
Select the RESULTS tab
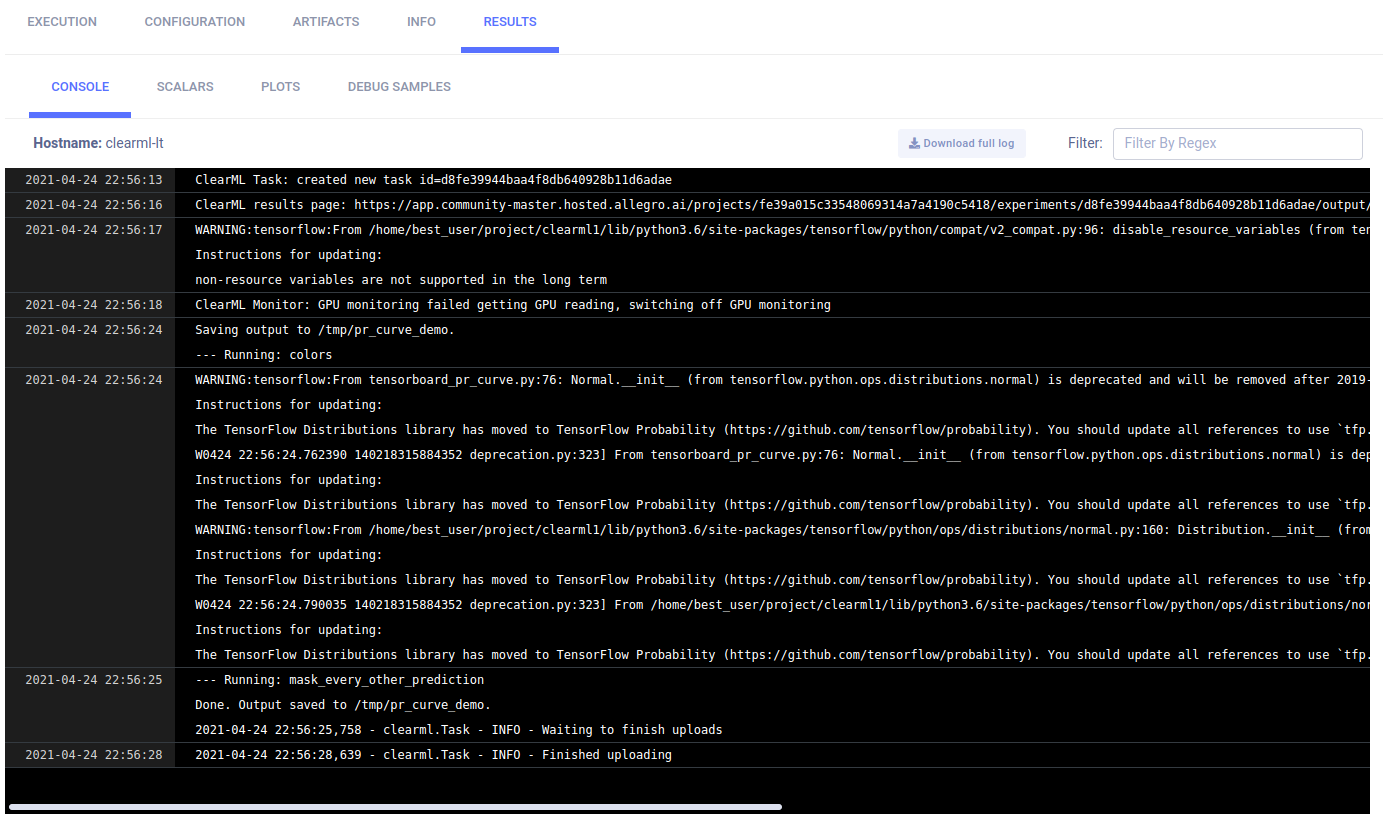510,22
